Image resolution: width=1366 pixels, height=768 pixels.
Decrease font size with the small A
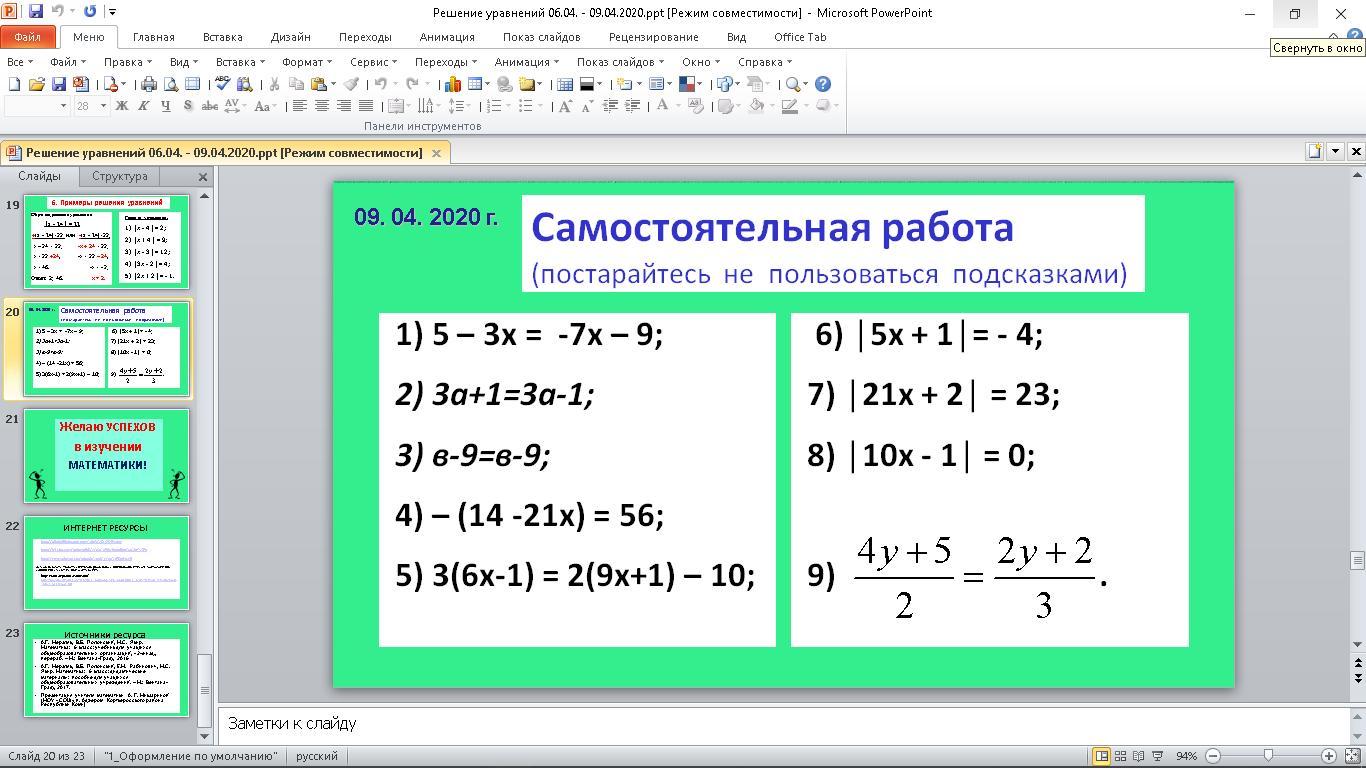[x=587, y=106]
